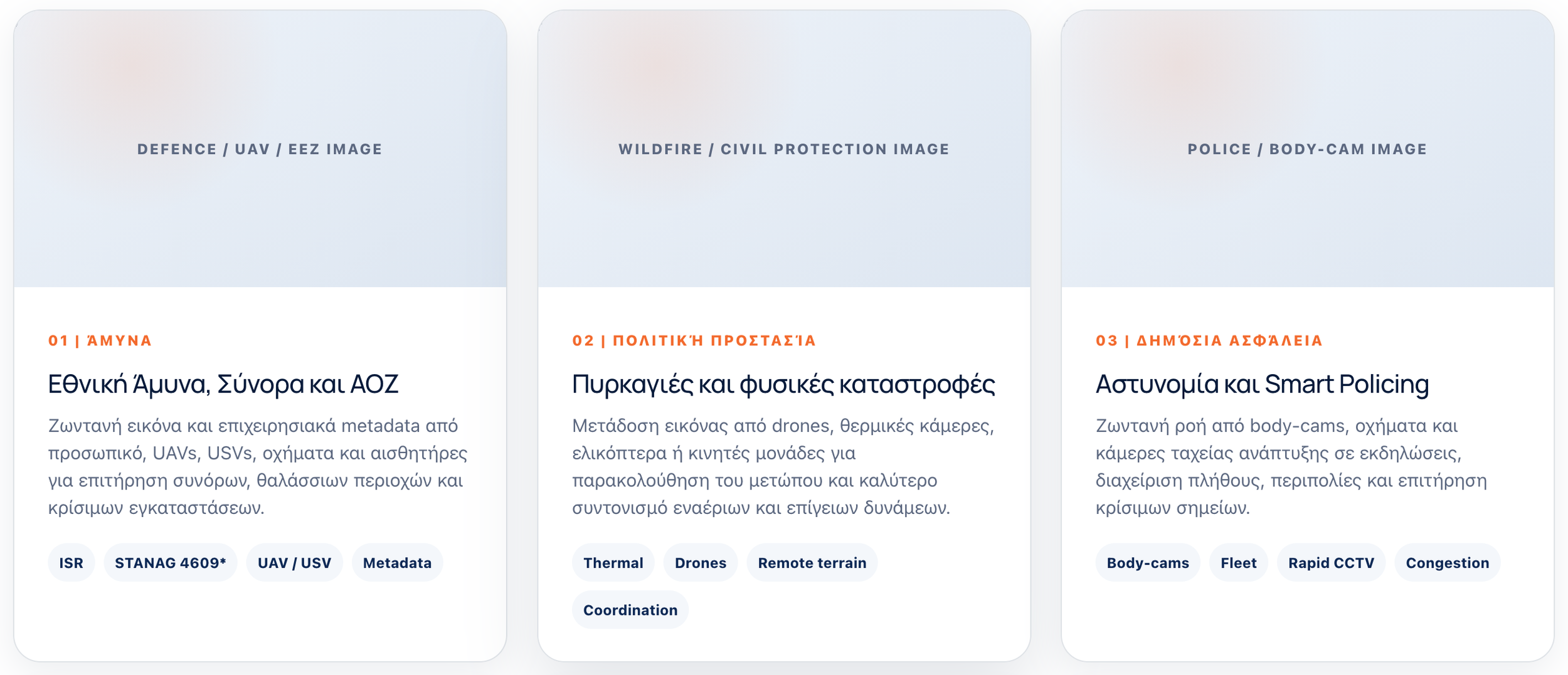This screenshot has width=1568, height=675.
Task: Open the Police / Body-cam image placeholder
Action: pyautogui.click(x=1308, y=149)
